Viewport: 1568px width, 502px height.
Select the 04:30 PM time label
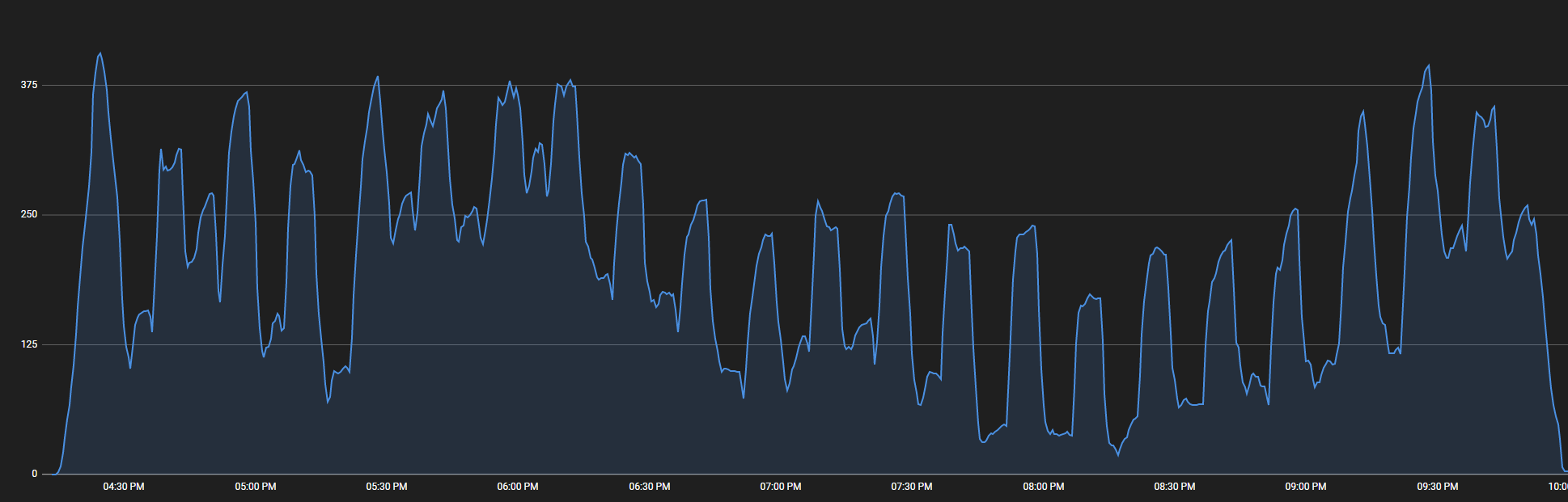(x=124, y=487)
